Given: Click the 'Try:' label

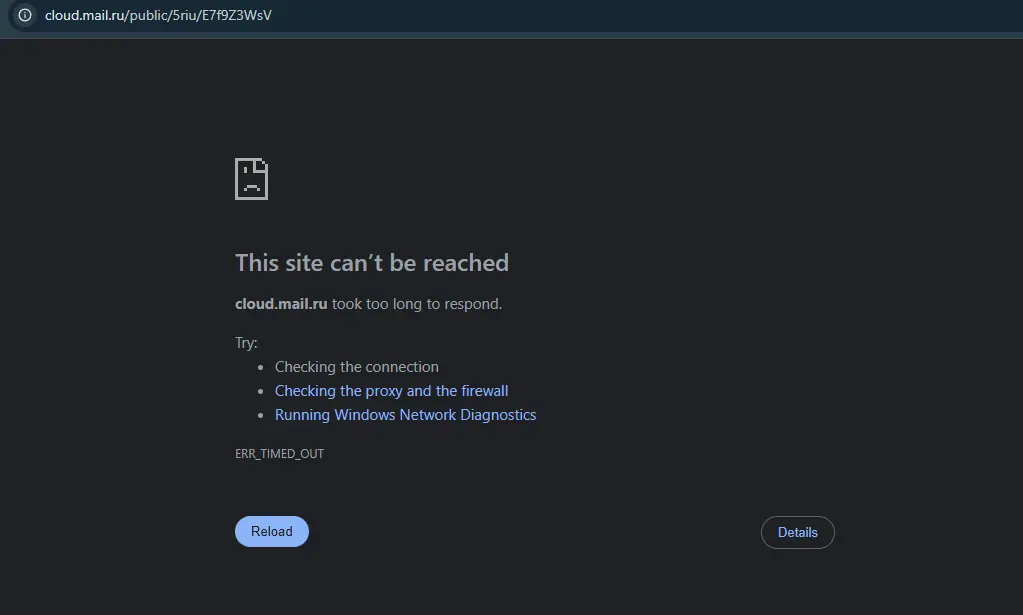Looking at the screenshot, I should (x=246, y=343).
